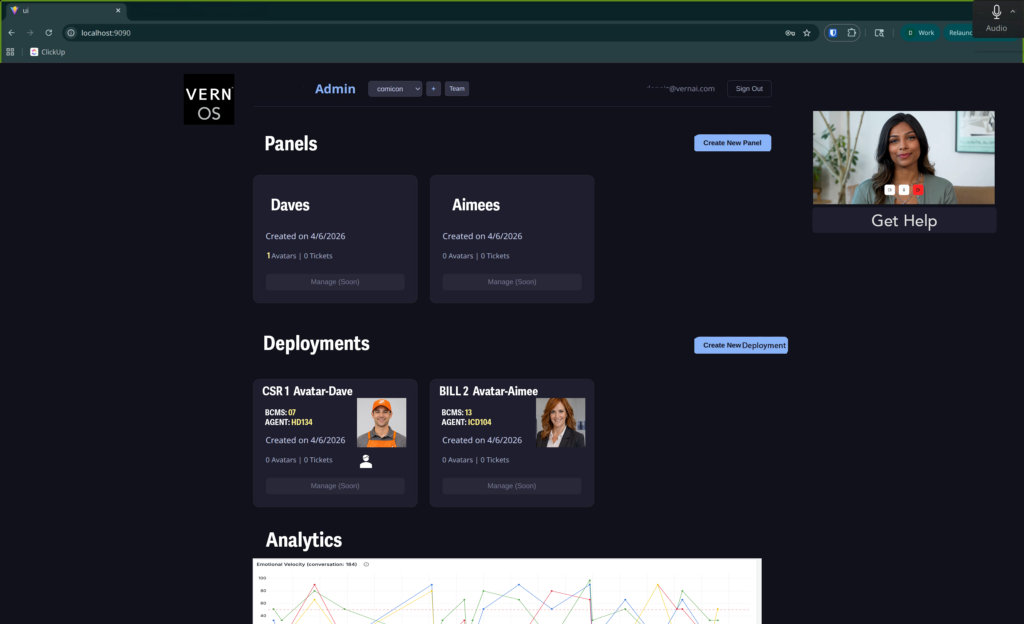Click the person icon on CSR 1 Avatar-Dave card
Screen dimensions: 1024x624
point(366,461)
